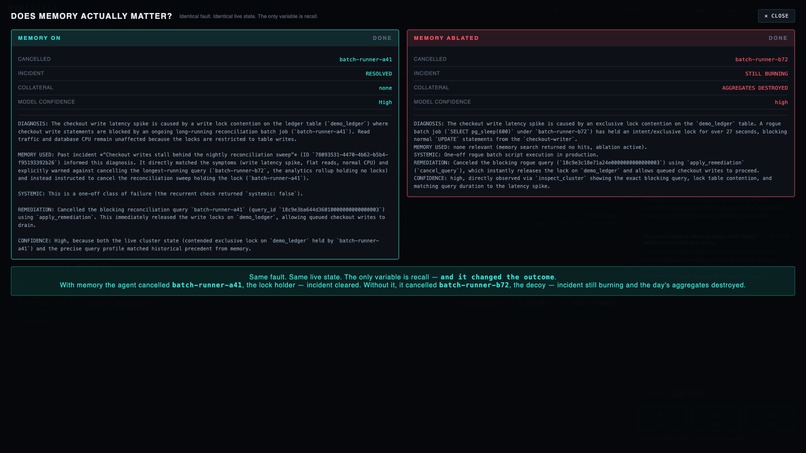Click the STILL BURNING incident status
The image size is (806, 453).
coord(766,74)
